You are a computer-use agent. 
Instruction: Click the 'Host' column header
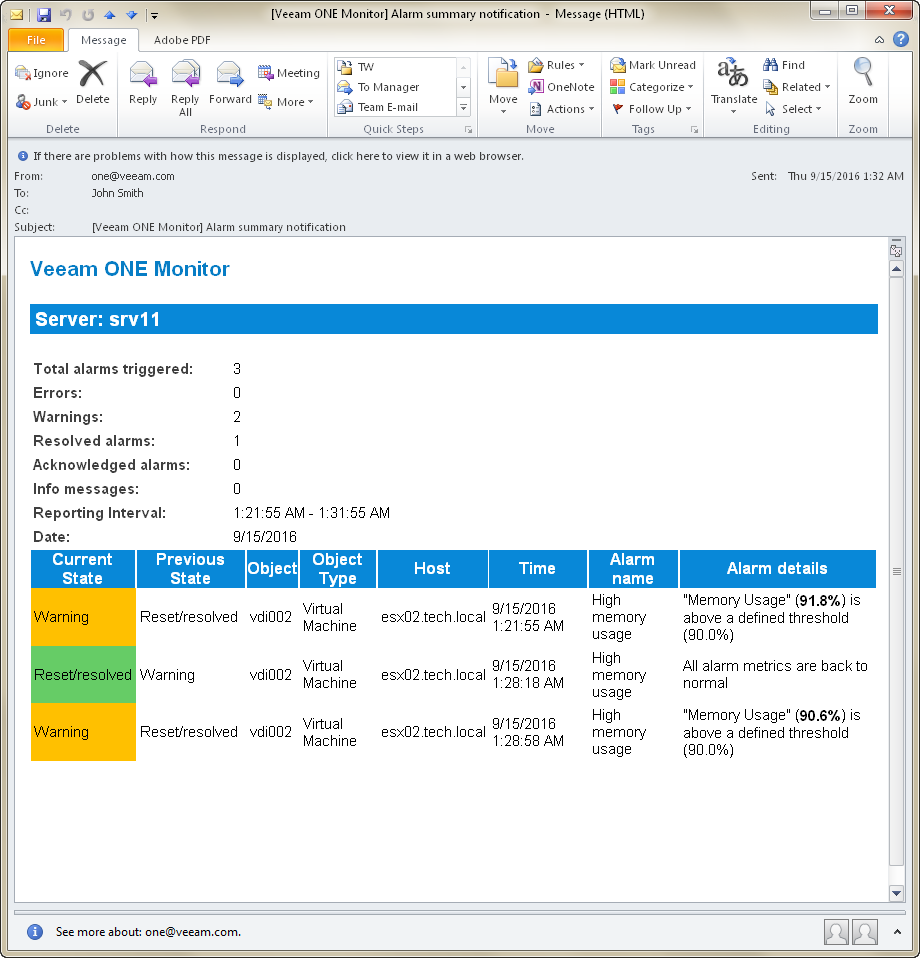point(433,569)
